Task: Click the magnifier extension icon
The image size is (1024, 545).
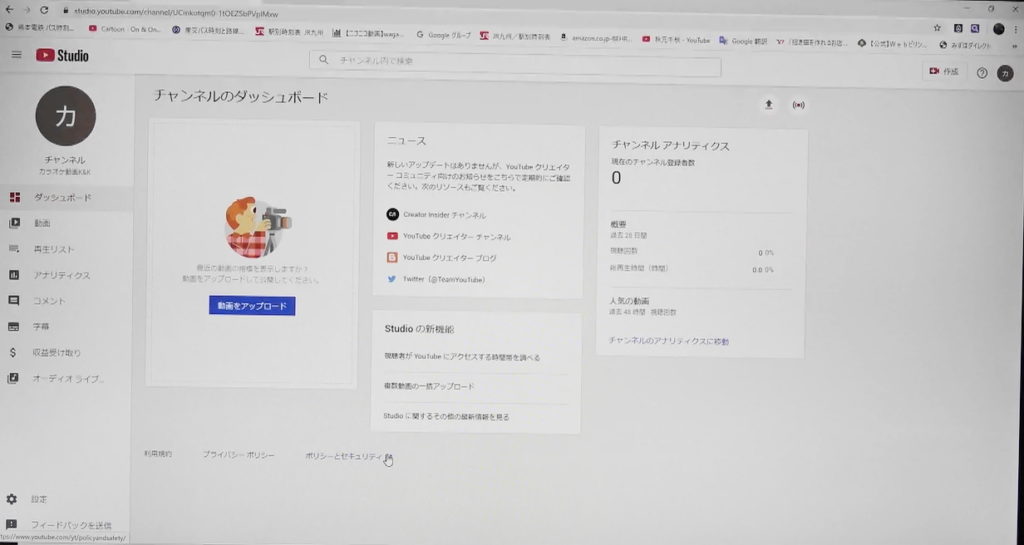Action: [974, 28]
